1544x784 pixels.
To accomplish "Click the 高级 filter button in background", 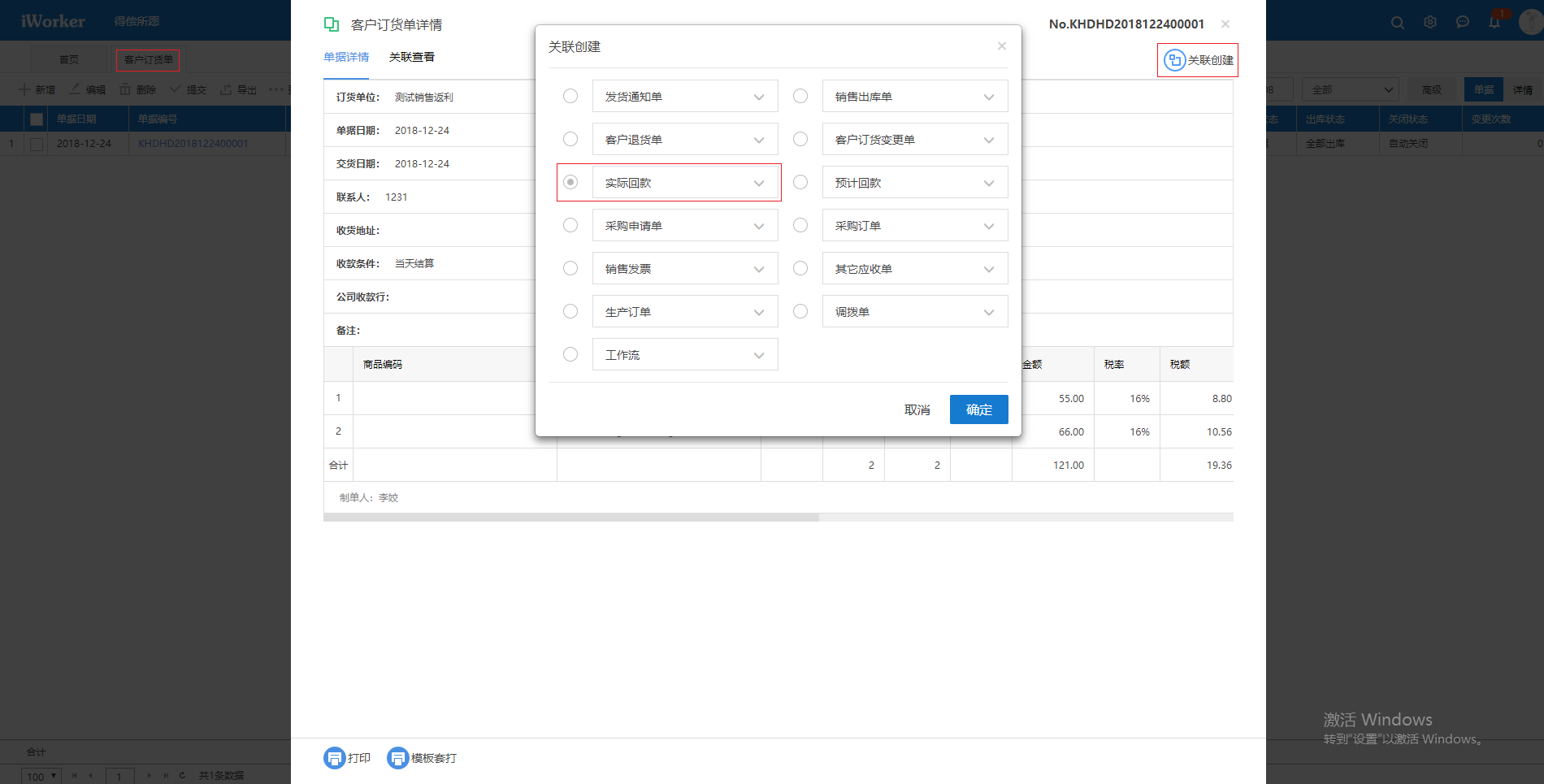I will coord(1432,89).
